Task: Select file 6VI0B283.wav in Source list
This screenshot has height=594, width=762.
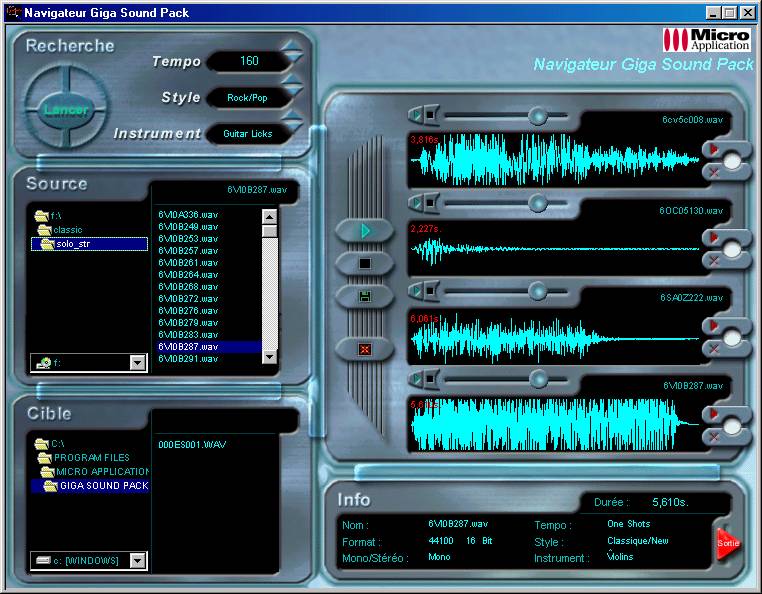Action: 188,335
